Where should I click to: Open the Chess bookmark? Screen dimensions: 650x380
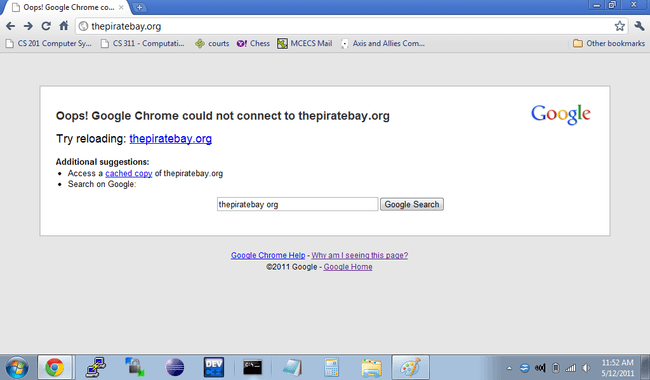click(x=253, y=44)
